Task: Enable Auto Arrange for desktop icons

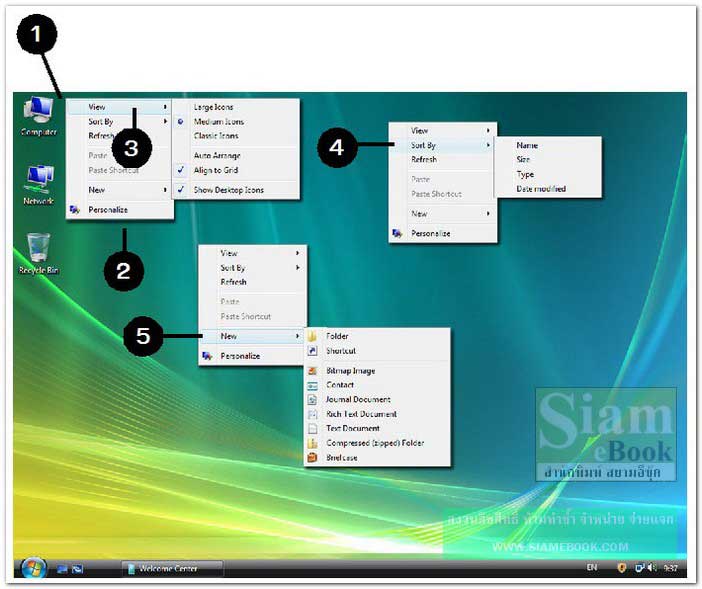Action: pyautogui.click(x=235, y=155)
